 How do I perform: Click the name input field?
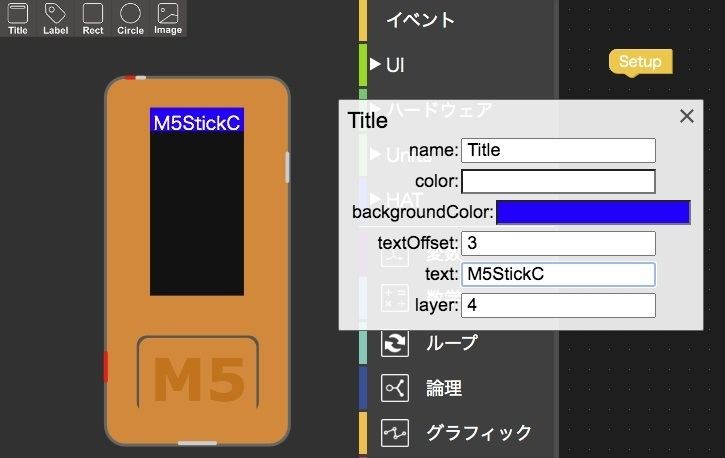[x=558, y=150]
